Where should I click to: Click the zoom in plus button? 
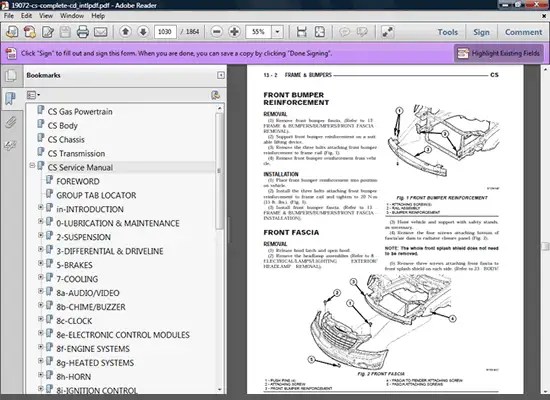click(x=234, y=32)
